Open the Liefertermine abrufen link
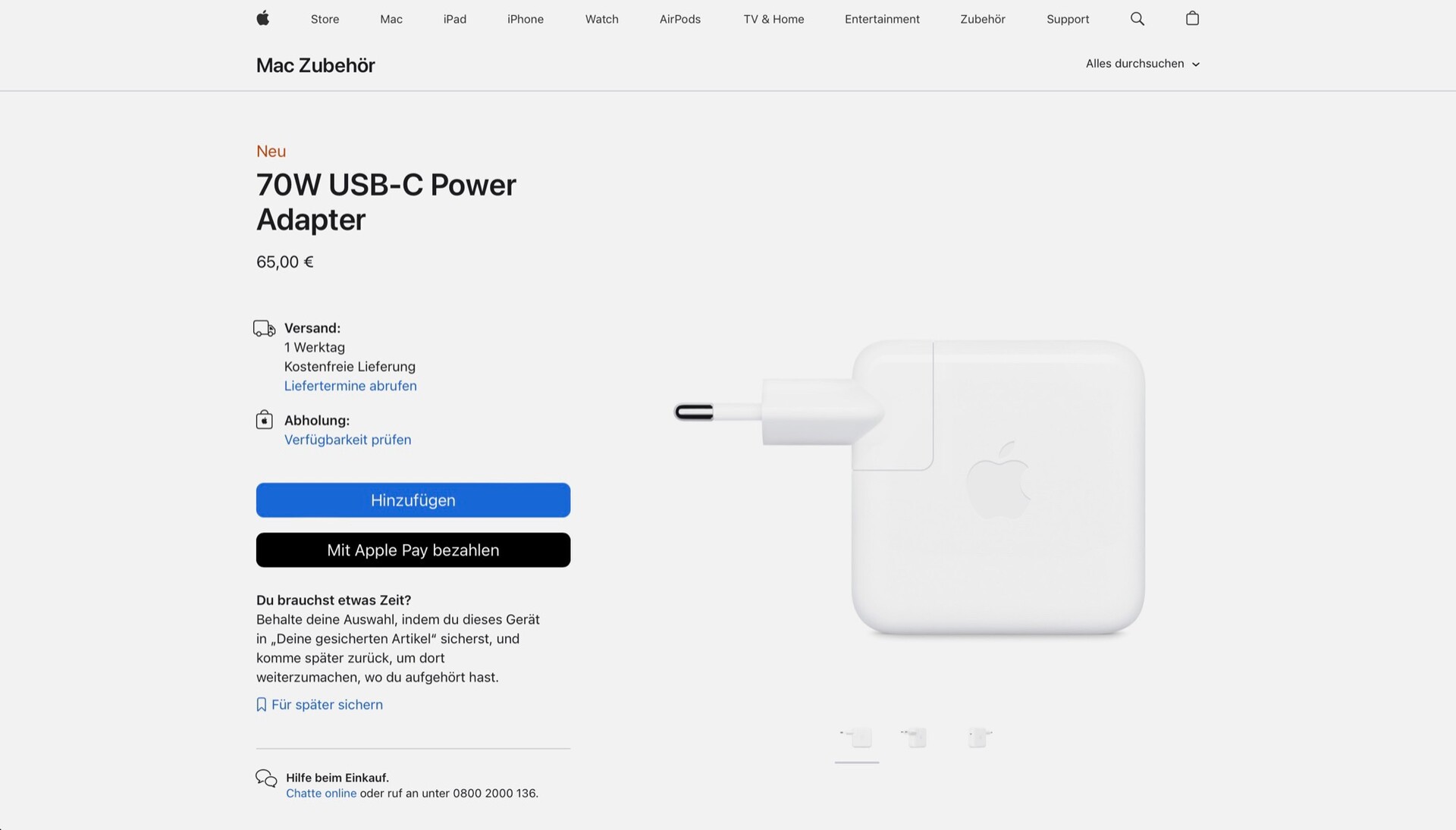 [350, 386]
